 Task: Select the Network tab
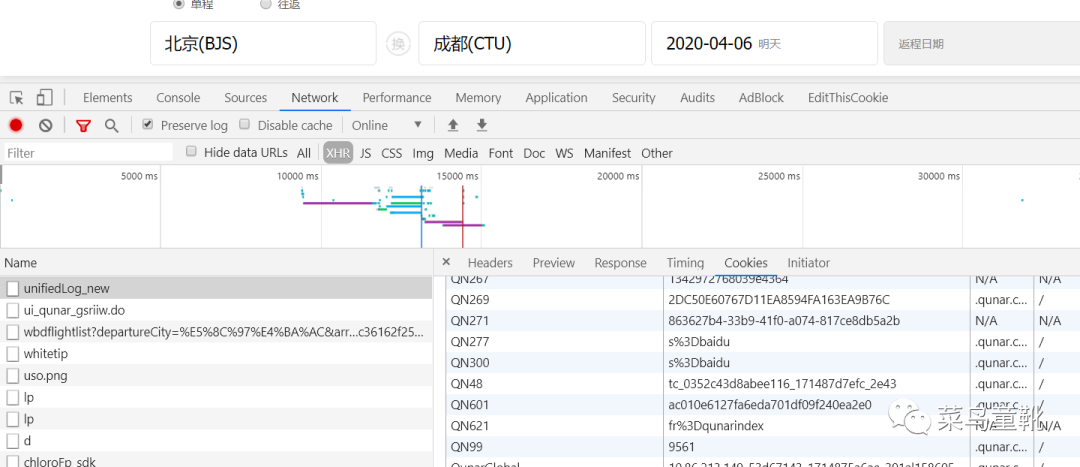coord(315,98)
